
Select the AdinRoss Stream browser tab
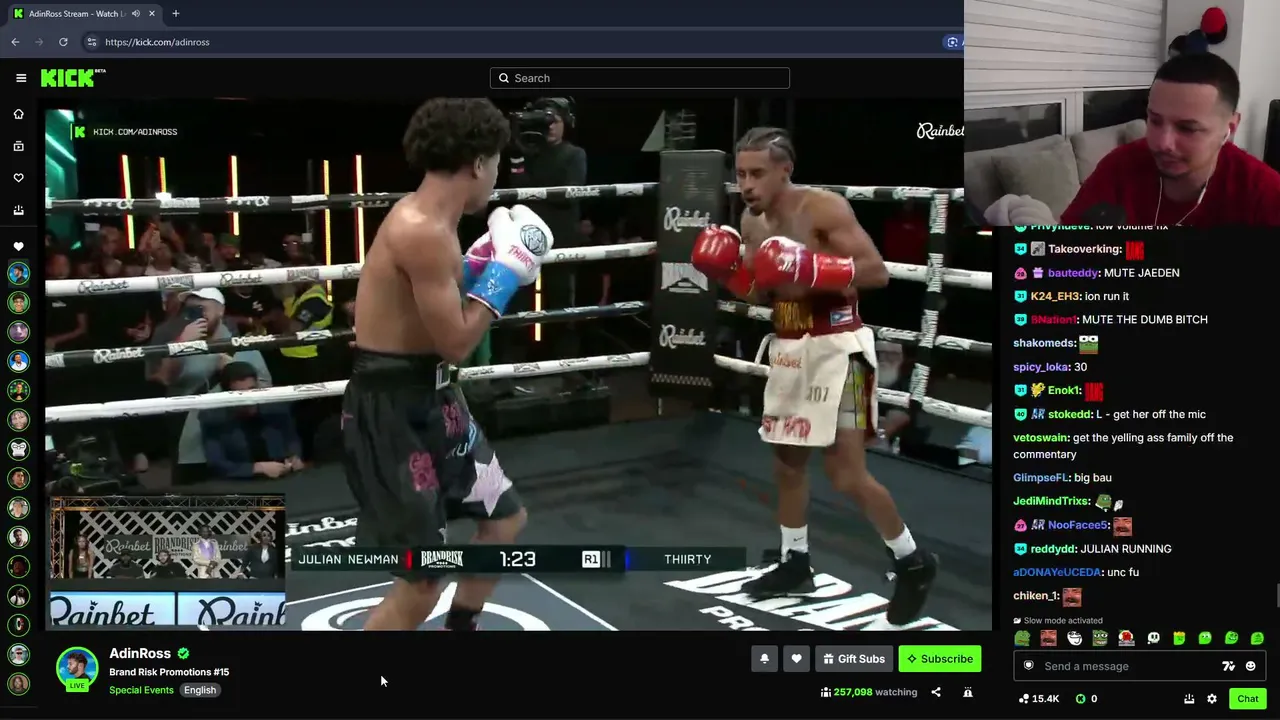pyautogui.click(x=83, y=14)
